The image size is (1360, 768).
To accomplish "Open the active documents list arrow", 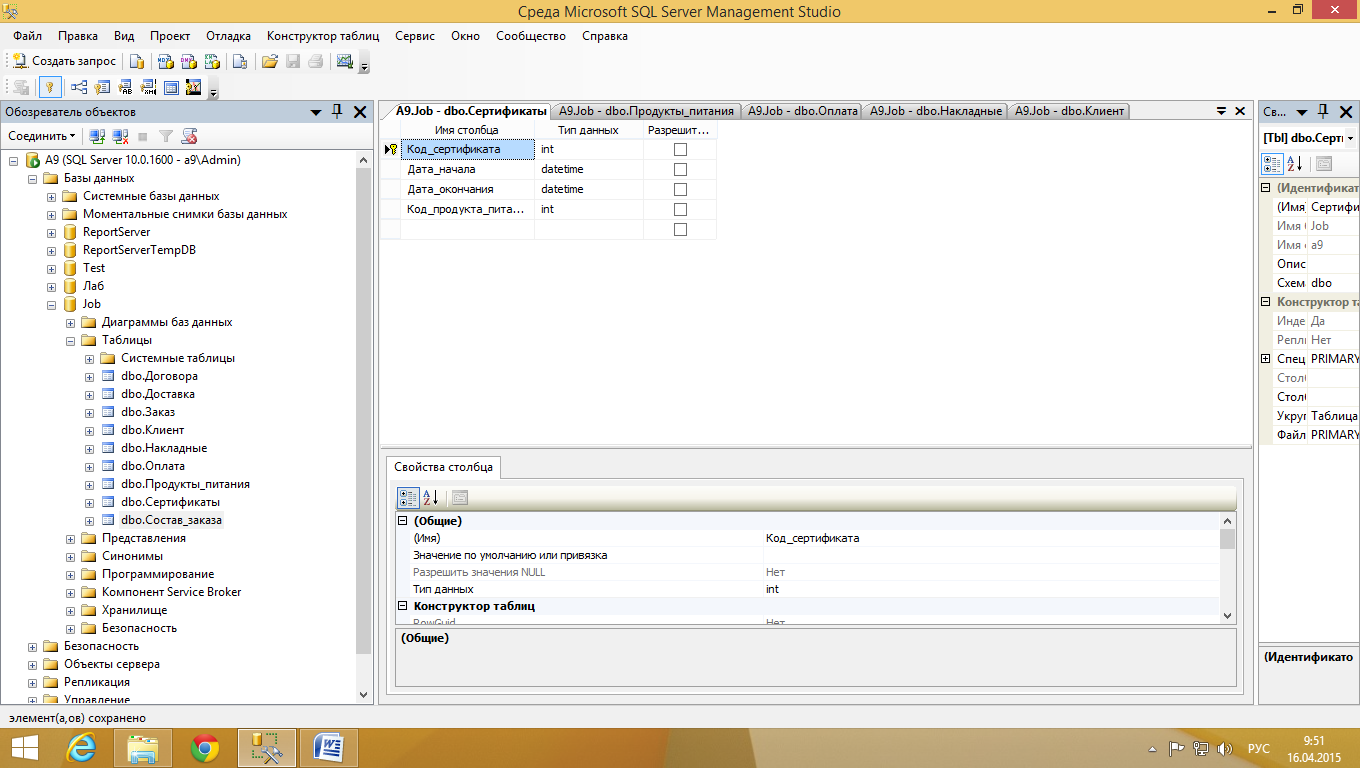I will (1221, 112).
